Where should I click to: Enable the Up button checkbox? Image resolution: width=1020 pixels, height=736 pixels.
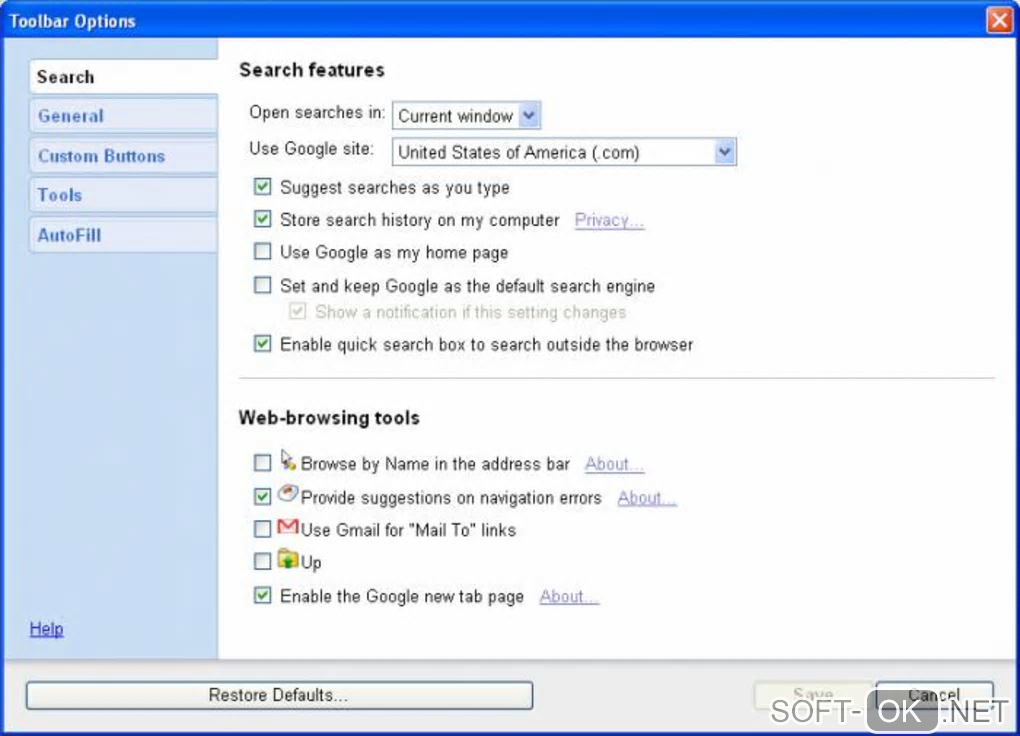point(262,561)
